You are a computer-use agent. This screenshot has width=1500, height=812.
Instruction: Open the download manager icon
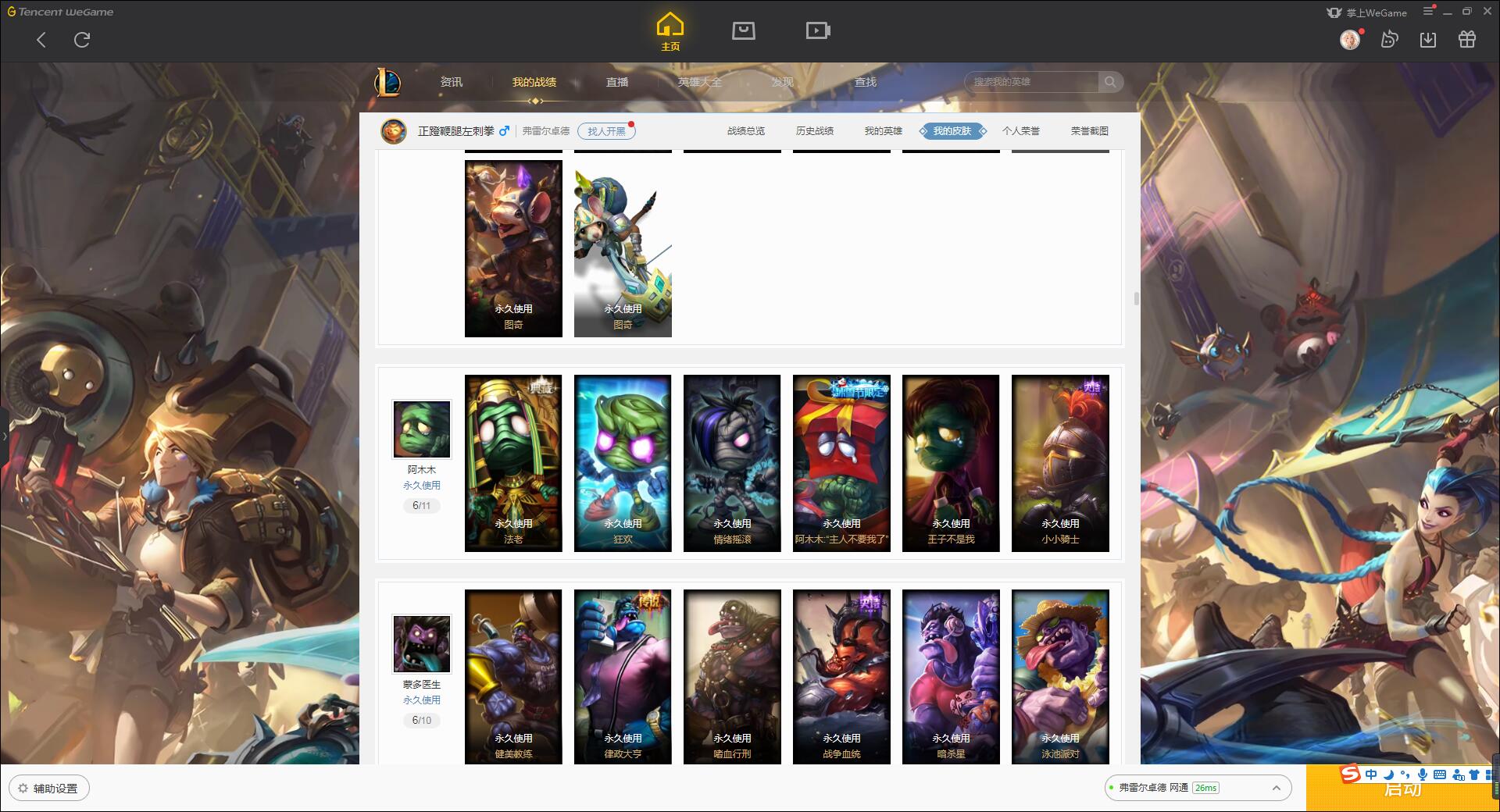1428,39
